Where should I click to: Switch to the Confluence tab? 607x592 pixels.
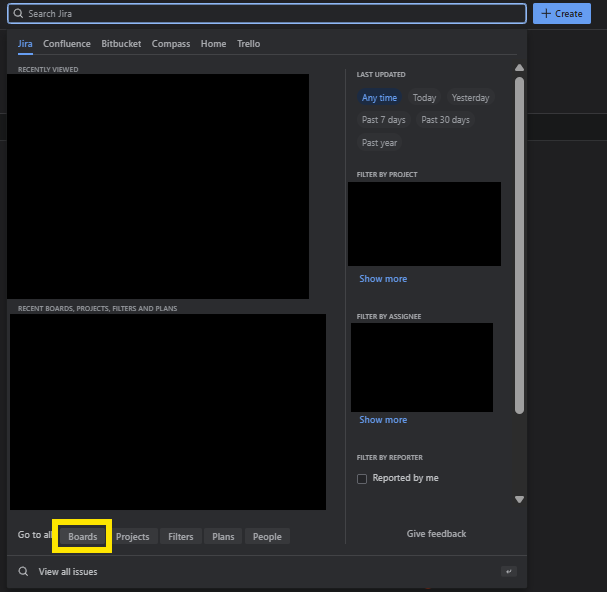pos(67,44)
